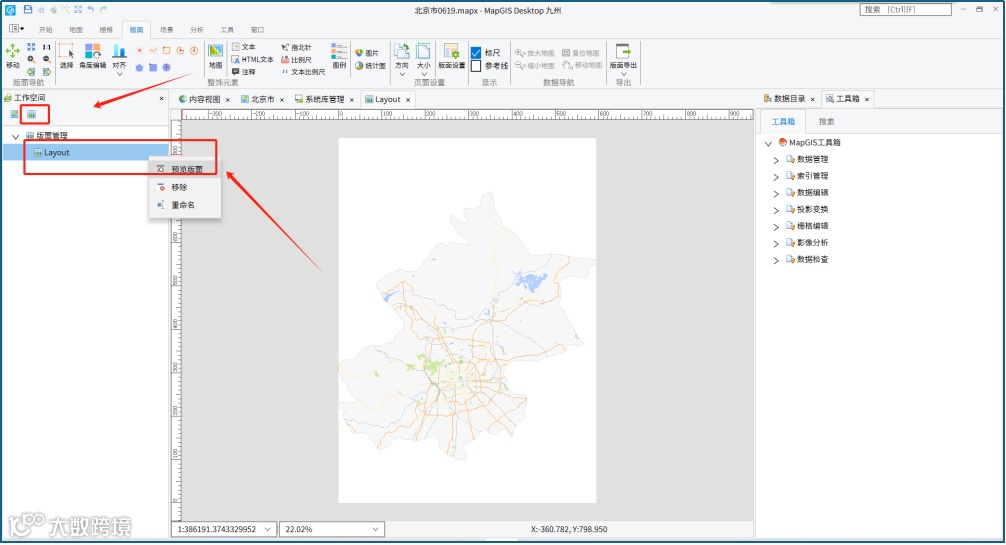Choose 预览版面 from context menu

point(185,169)
